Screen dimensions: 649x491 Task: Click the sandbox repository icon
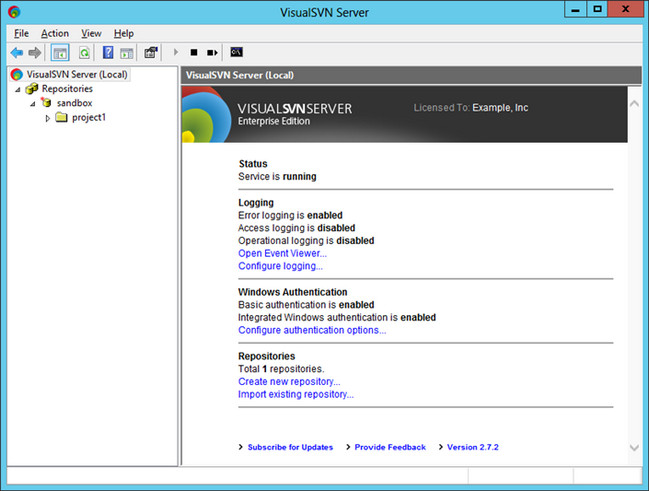point(46,102)
